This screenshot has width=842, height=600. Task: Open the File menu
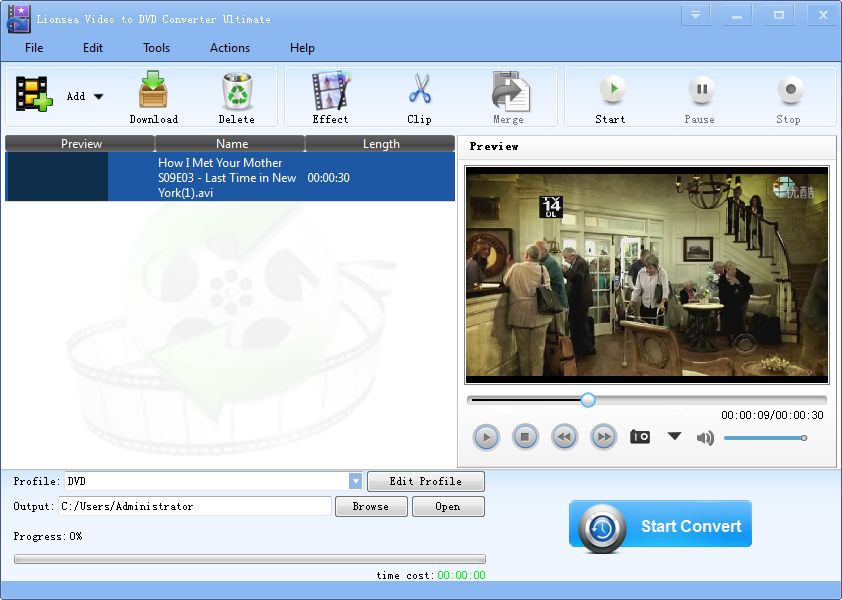tap(34, 48)
